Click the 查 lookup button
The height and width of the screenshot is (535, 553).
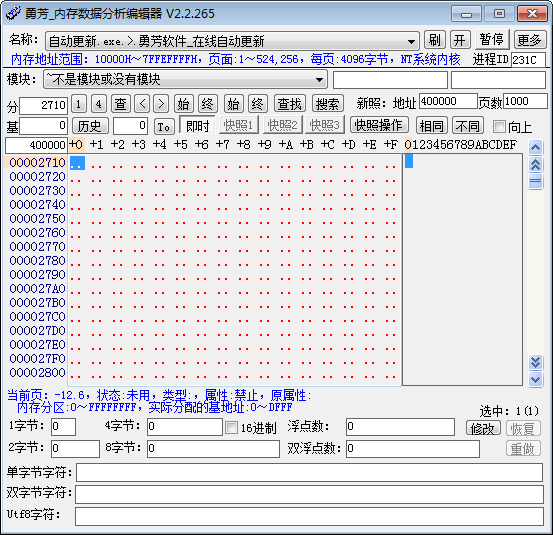[121, 104]
